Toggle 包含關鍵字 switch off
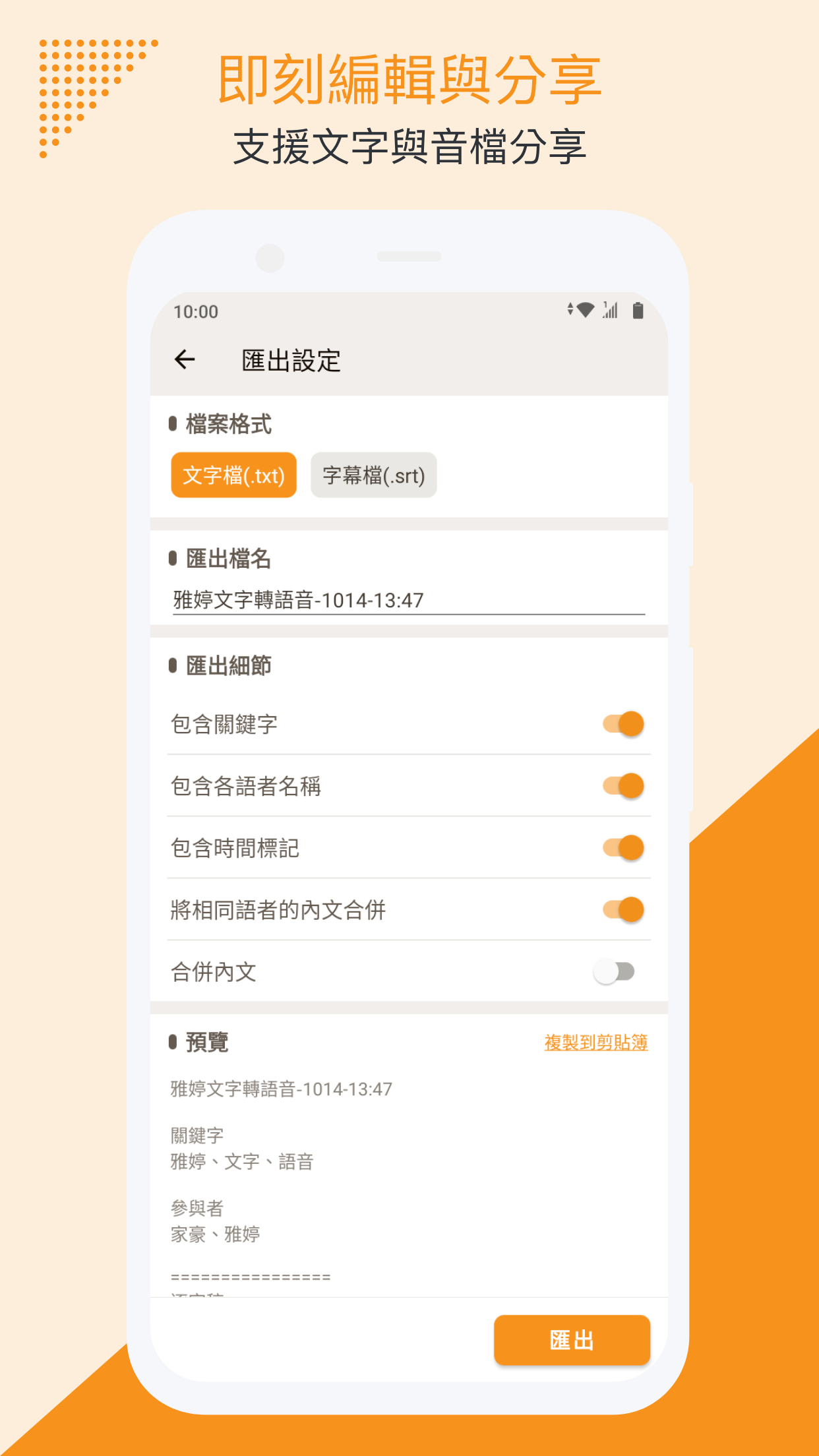 coord(623,724)
